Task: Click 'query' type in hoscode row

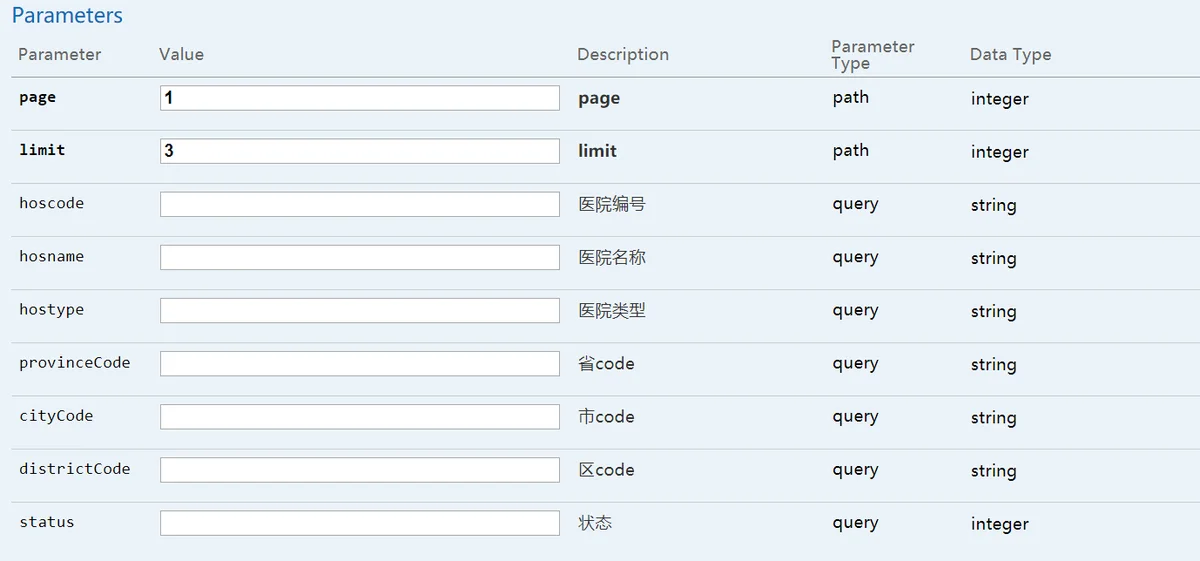Action: [855, 204]
